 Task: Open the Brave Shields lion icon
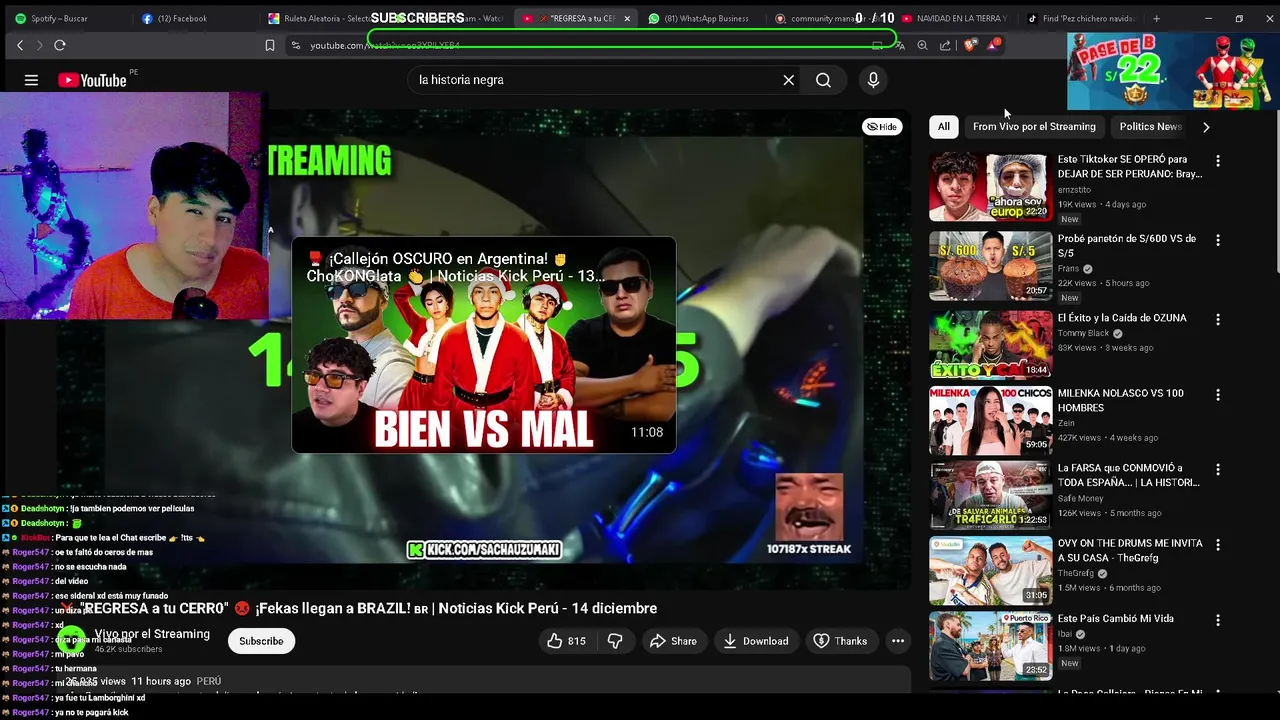969,45
